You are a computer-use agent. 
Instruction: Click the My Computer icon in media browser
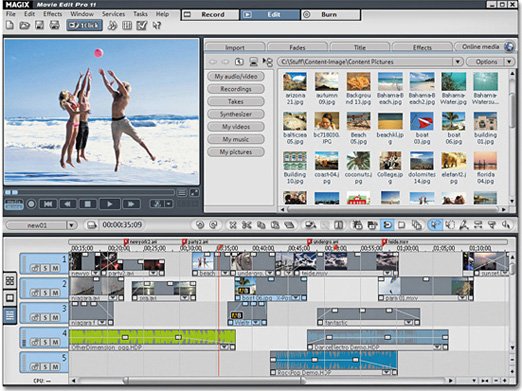pos(253,62)
